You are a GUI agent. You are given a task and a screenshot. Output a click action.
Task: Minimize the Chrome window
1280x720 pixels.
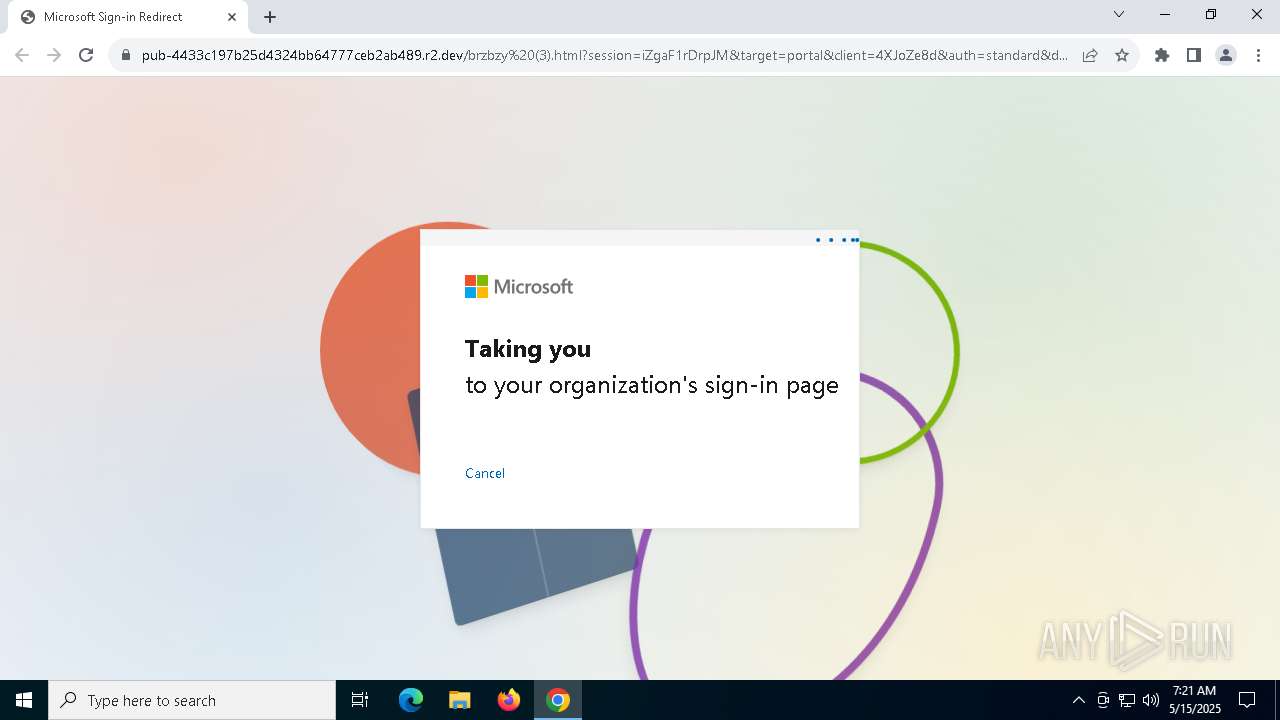[1165, 15]
